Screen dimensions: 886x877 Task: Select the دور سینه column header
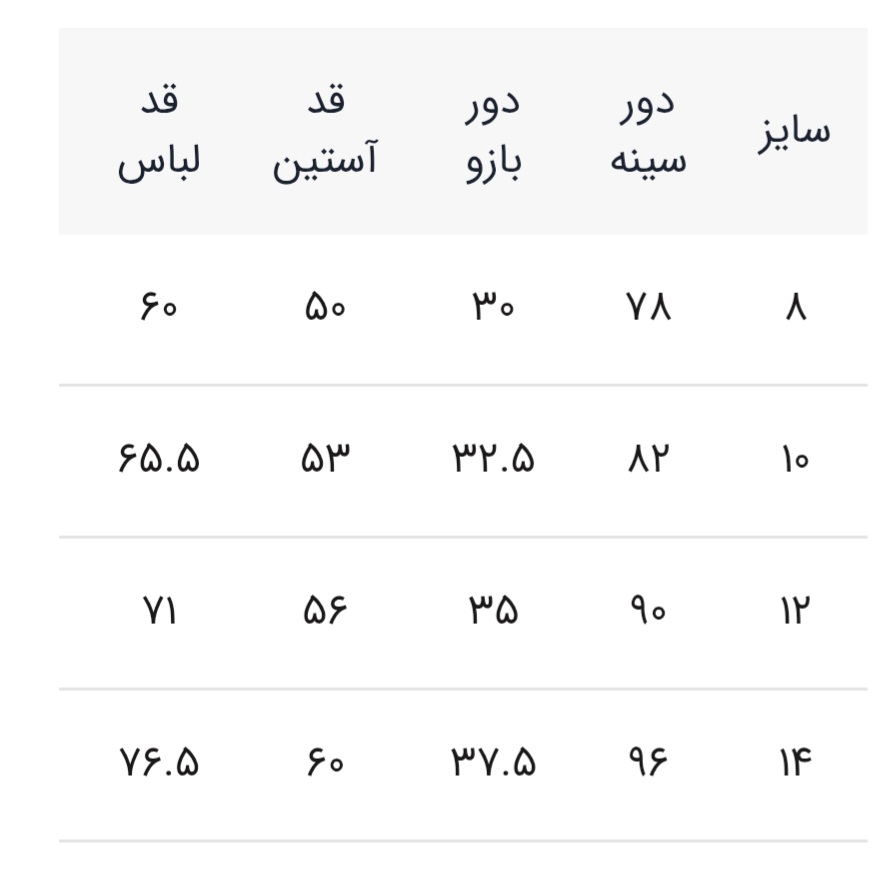(x=648, y=132)
